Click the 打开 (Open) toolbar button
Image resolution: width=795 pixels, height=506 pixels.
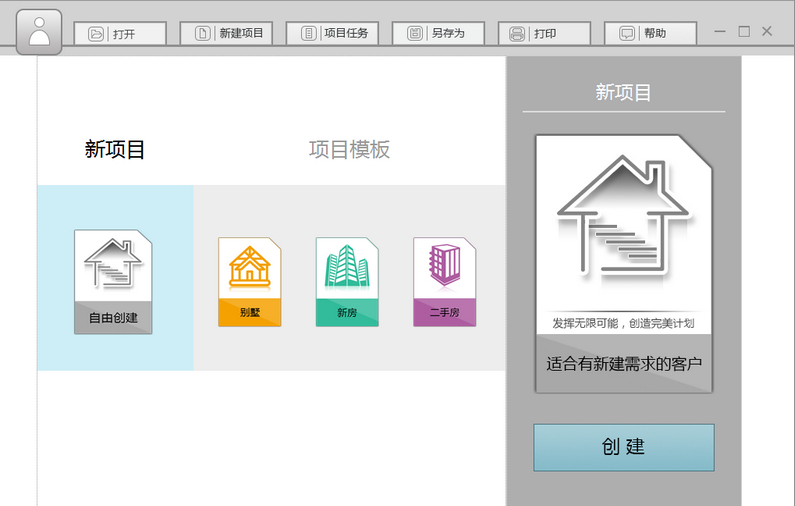click(x=120, y=33)
